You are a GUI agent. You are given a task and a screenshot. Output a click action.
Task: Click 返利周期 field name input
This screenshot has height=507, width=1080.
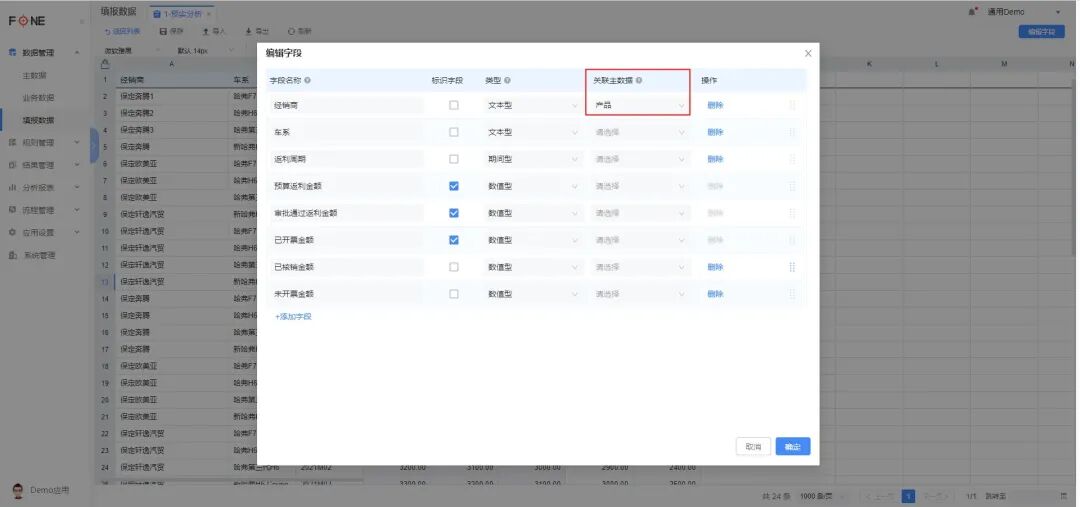(345, 159)
